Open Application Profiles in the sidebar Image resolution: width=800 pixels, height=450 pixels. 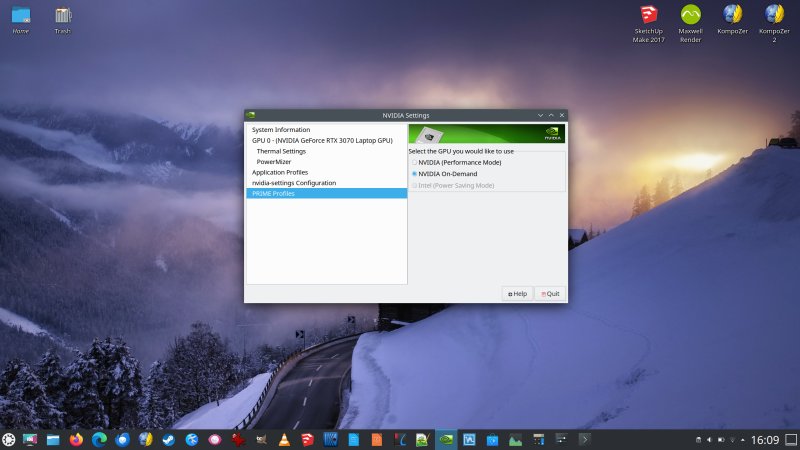(280, 172)
